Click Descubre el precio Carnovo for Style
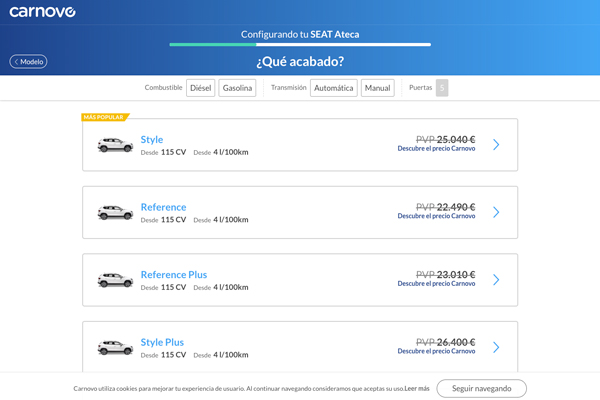The height and width of the screenshot is (400, 600). pos(436,149)
